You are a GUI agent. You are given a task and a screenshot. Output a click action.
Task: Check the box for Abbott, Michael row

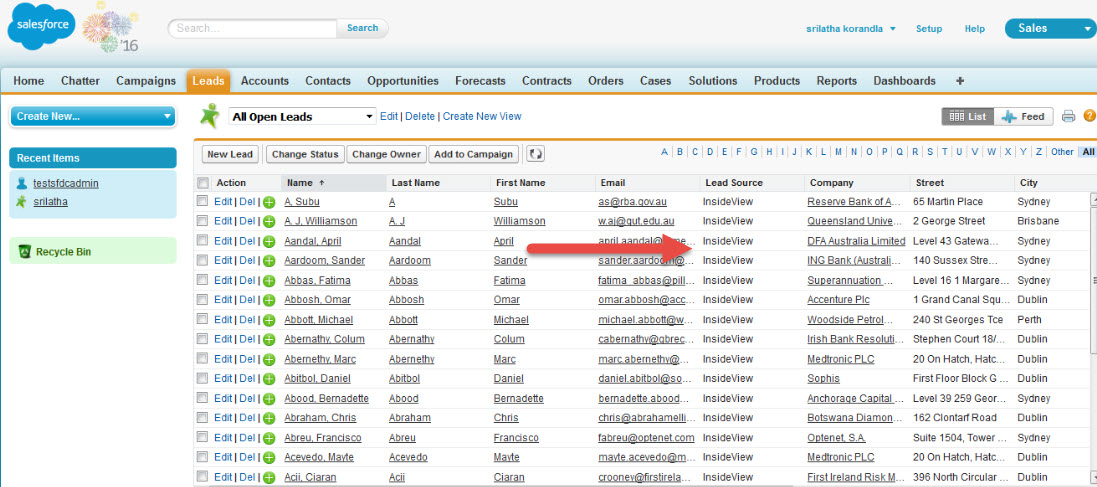[203, 319]
